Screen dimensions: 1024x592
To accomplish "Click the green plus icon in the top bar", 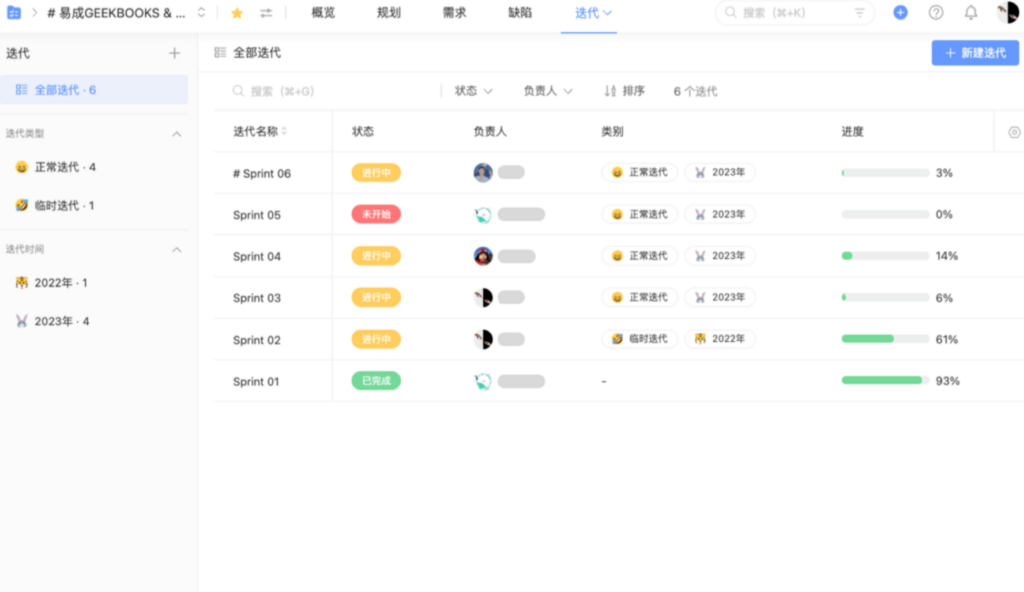I will click(x=899, y=13).
